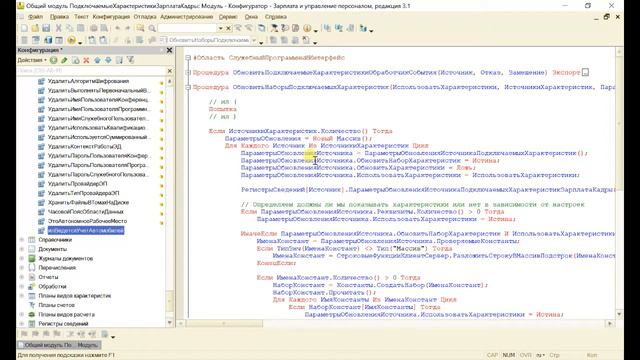Open the Действия dropdown button

point(32,60)
